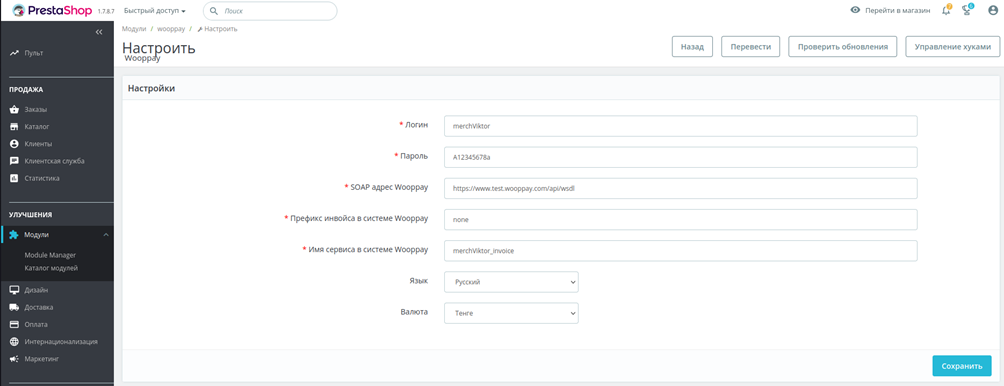Collapse the sidebar with double-chevron icon
The height and width of the screenshot is (386, 1004).
pyautogui.click(x=99, y=31)
